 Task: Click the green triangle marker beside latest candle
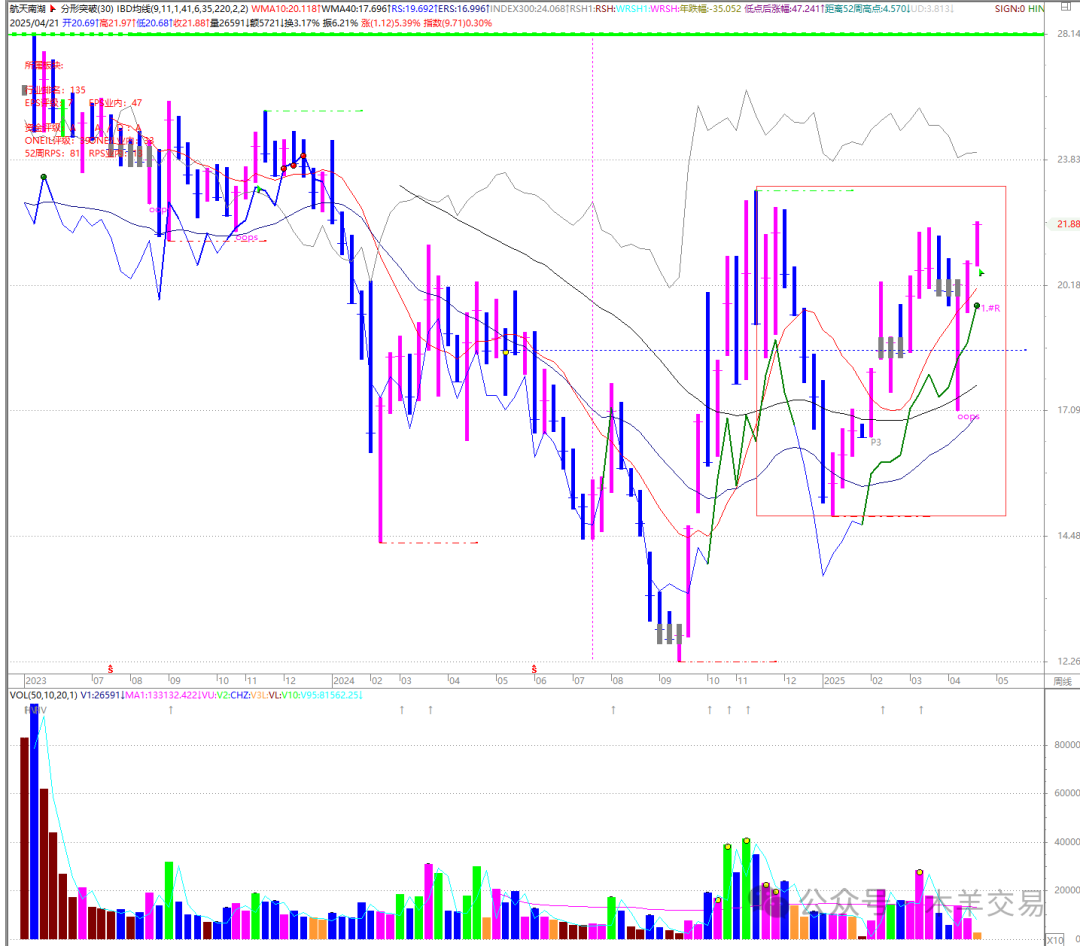pos(981,274)
